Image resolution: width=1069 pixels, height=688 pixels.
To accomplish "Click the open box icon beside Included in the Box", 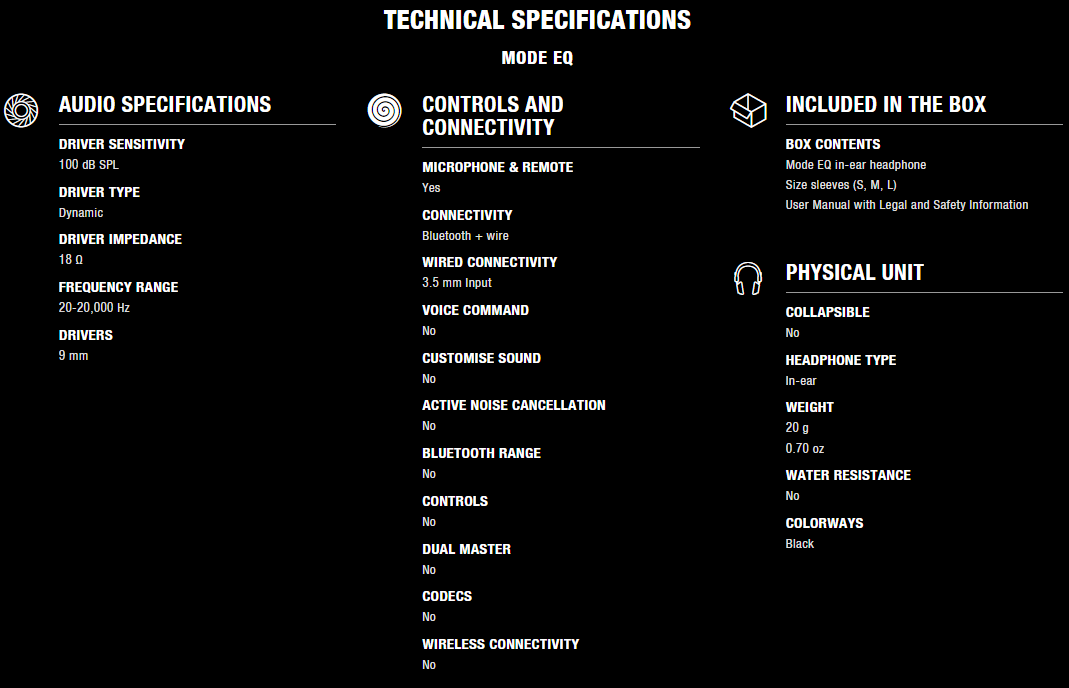I will [x=748, y=110].
